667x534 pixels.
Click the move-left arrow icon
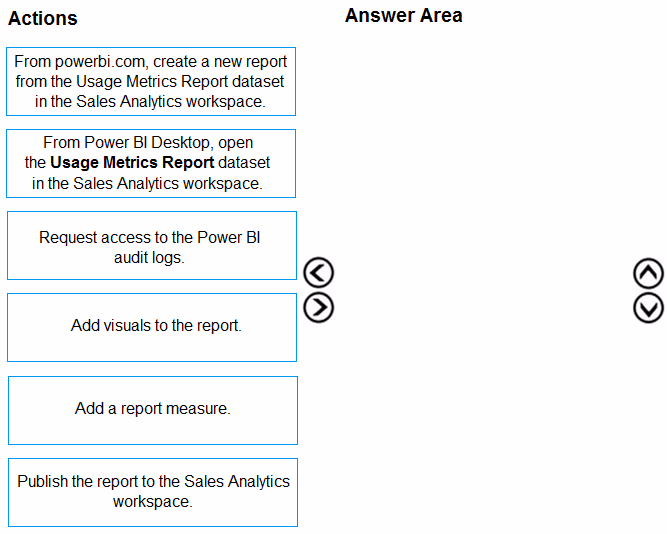pyautogui.click(x=318, y=272)
